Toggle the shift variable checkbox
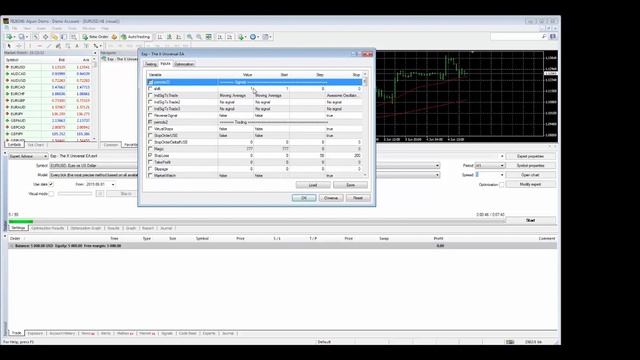The width and height of the screenshot is (640, 360). click(x=150, y=89)
